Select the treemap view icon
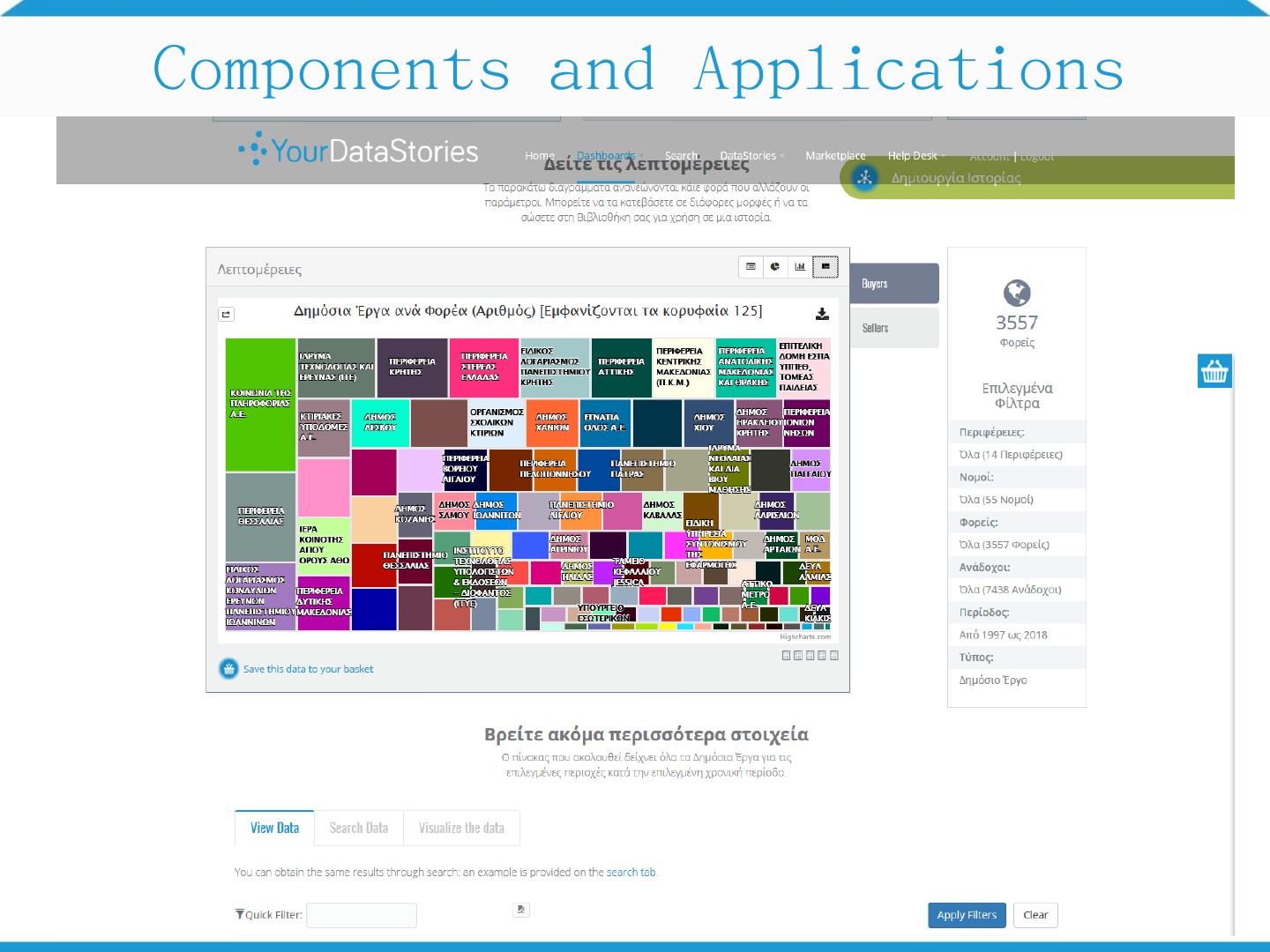The image size is (1270, 952). 825,266
